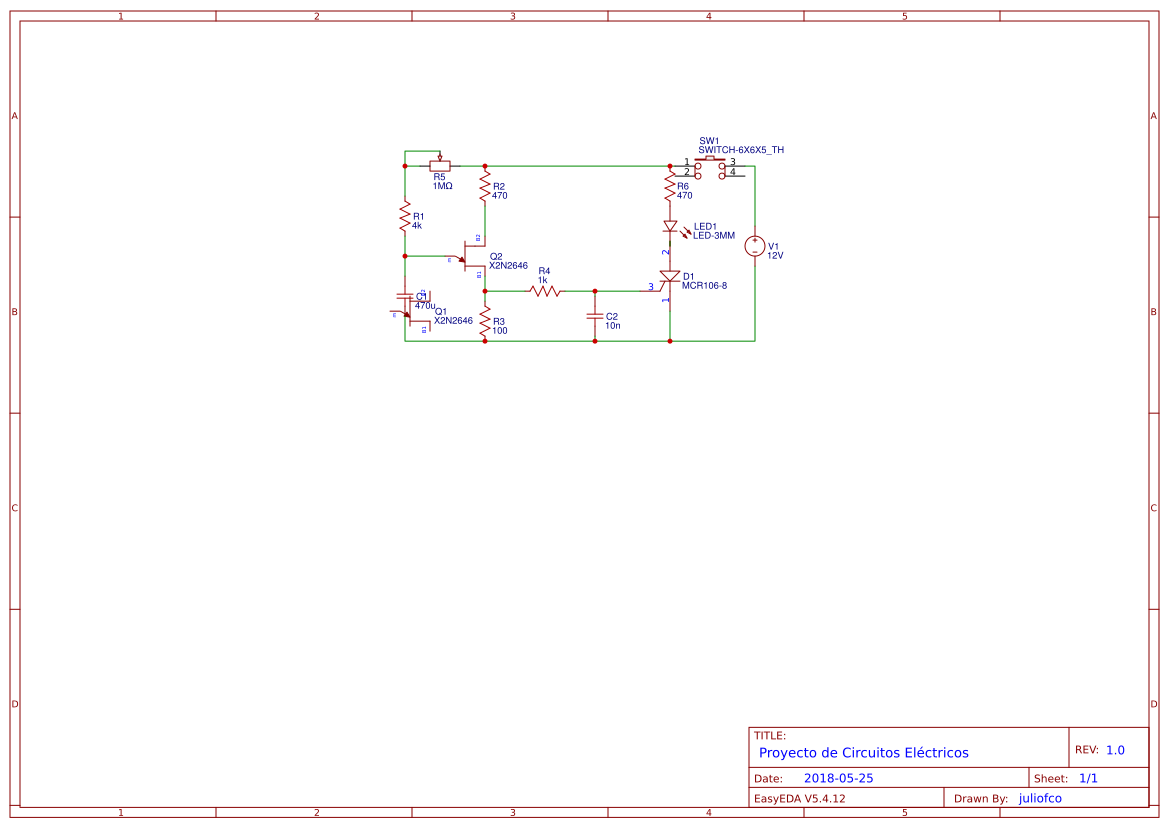Select the R5 1MΩ potentiometer symbol
Viewport: 1169px width, 828px height.
pyautogui.click(x=440, y=165)
